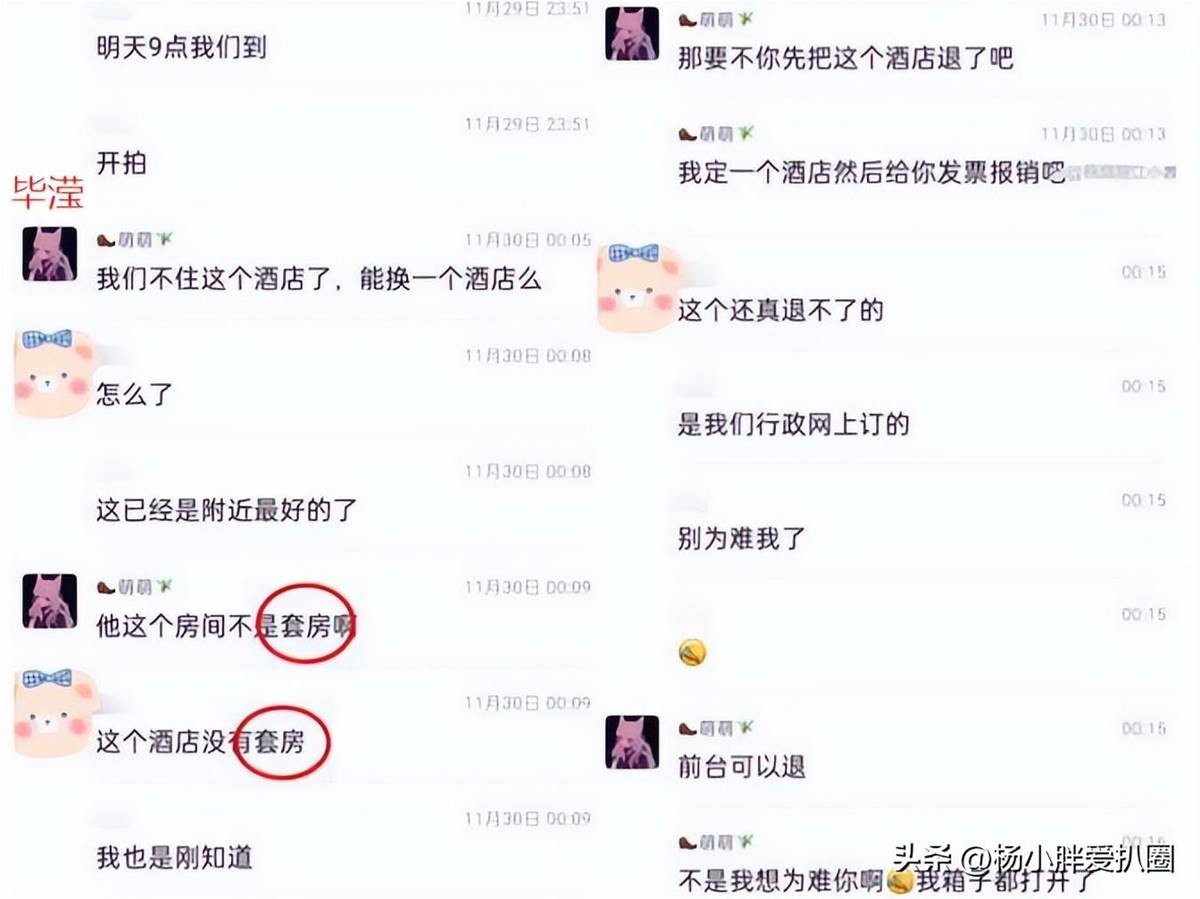Click purple avatar next to 前台可以退
Screen dimensions: 1200x899
(632, 742)
